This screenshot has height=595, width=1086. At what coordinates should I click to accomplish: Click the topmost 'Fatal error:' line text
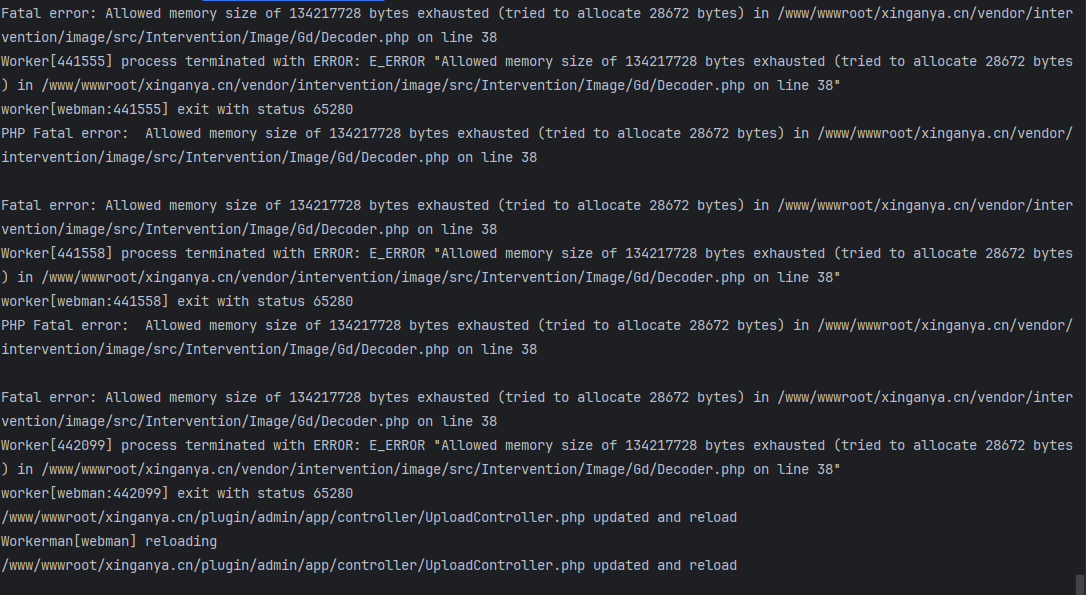(x=48, y=14)
